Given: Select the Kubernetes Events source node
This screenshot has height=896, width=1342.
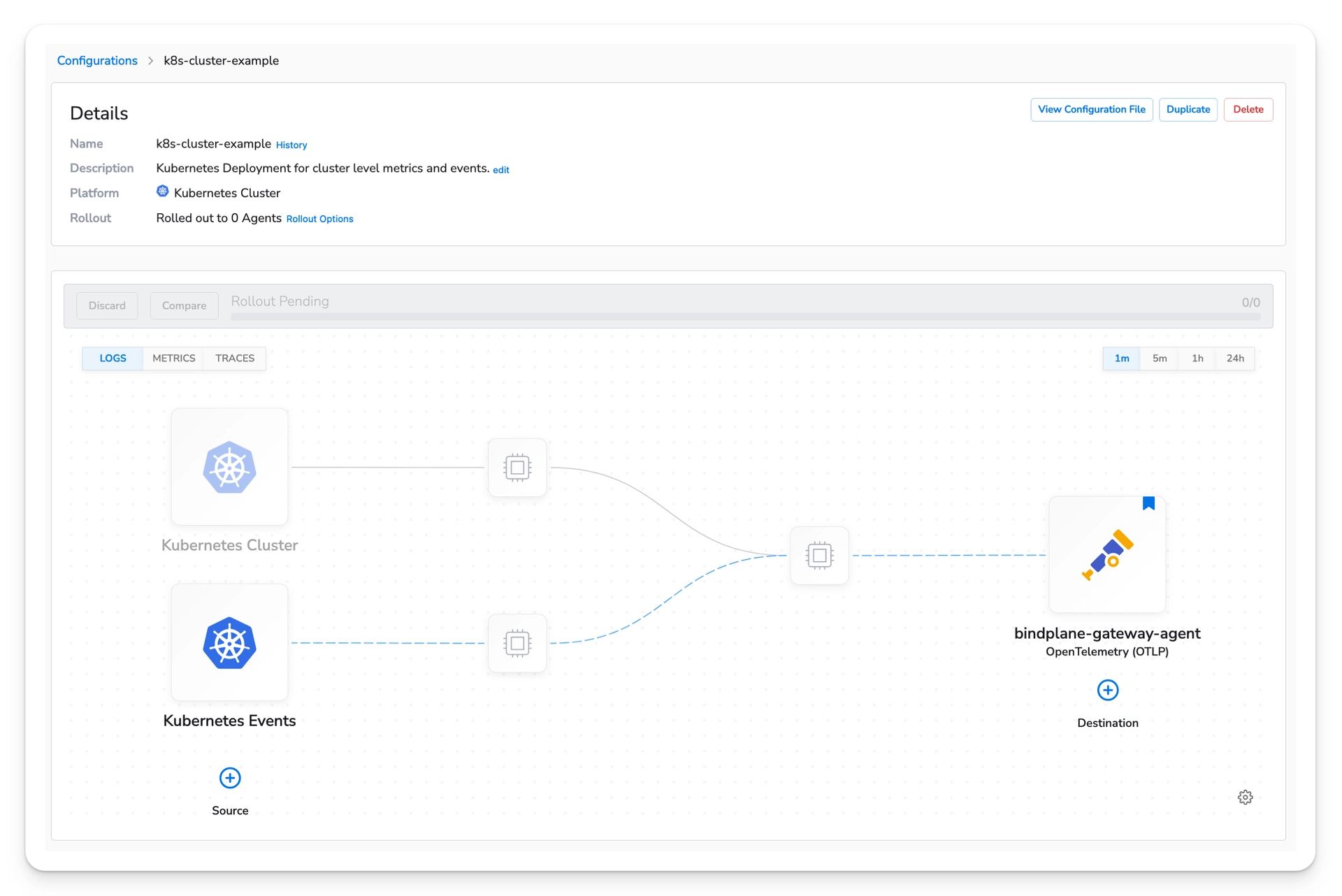Looking at the screenshot, I should 229,642.
